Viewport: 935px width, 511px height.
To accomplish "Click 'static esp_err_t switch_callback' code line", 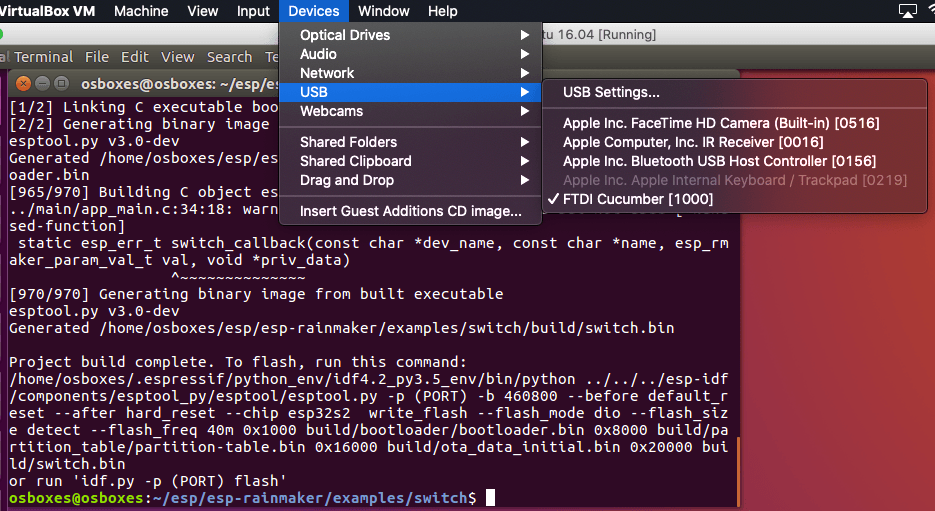I will (369, 243).
